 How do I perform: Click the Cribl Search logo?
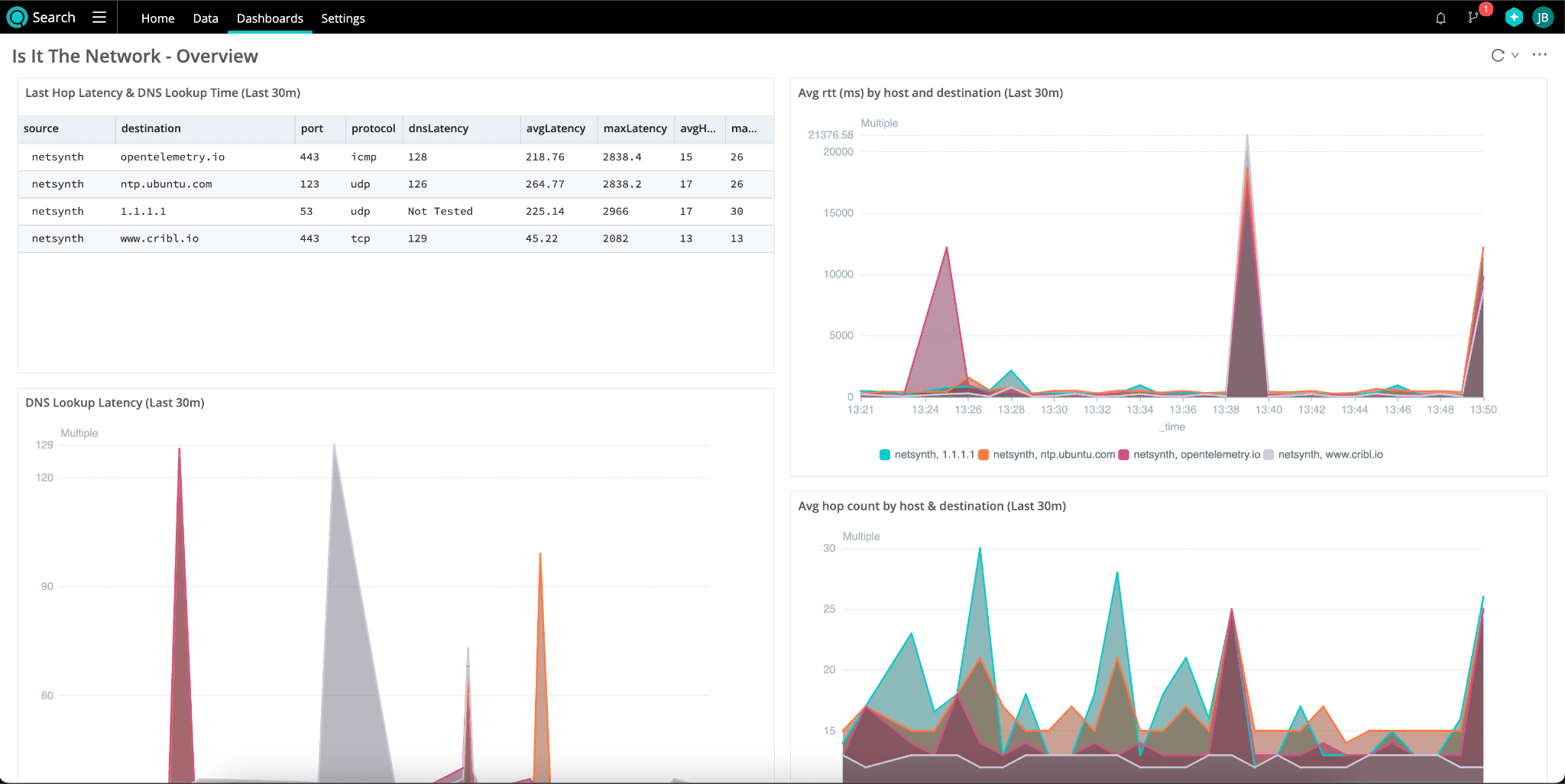pyautogui.click(x=17, y=18)
